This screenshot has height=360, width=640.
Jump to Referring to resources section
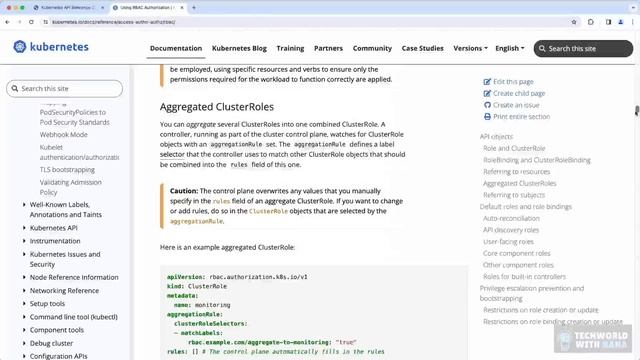(517, 171)
